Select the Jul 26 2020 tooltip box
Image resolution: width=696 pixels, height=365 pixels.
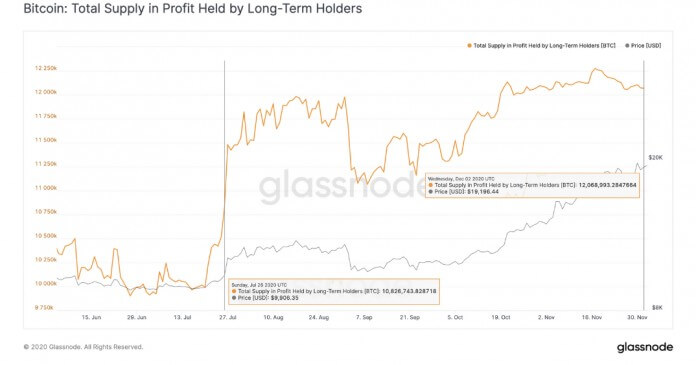334,291
